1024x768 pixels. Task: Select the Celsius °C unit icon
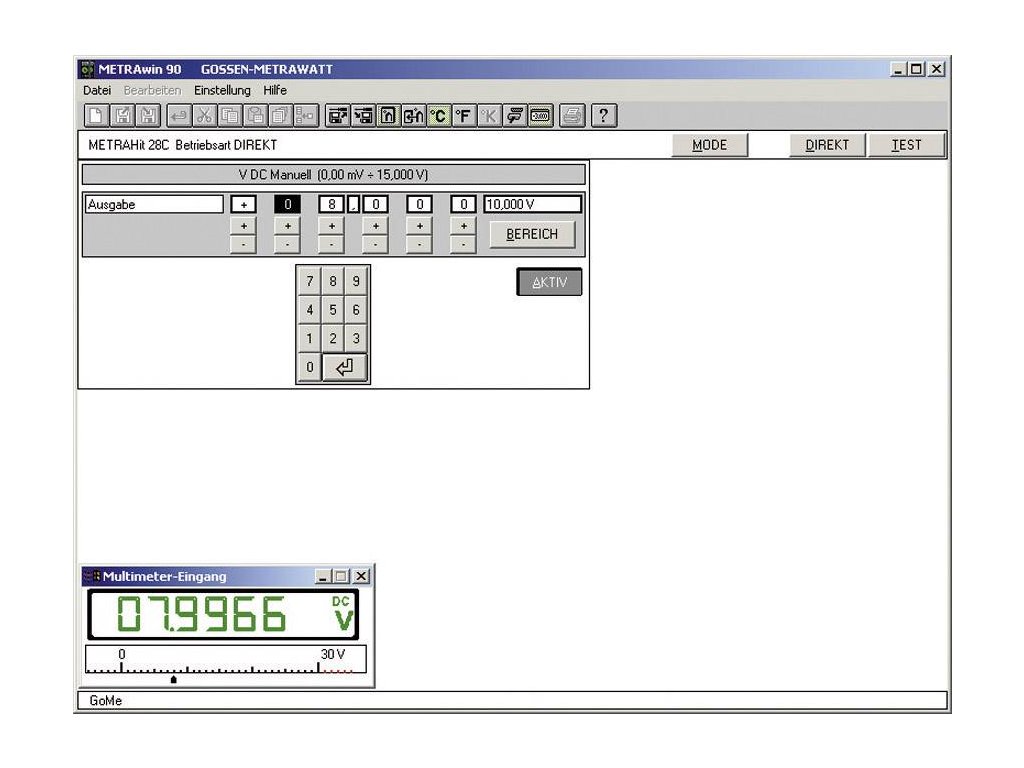(x=439, y=116)
